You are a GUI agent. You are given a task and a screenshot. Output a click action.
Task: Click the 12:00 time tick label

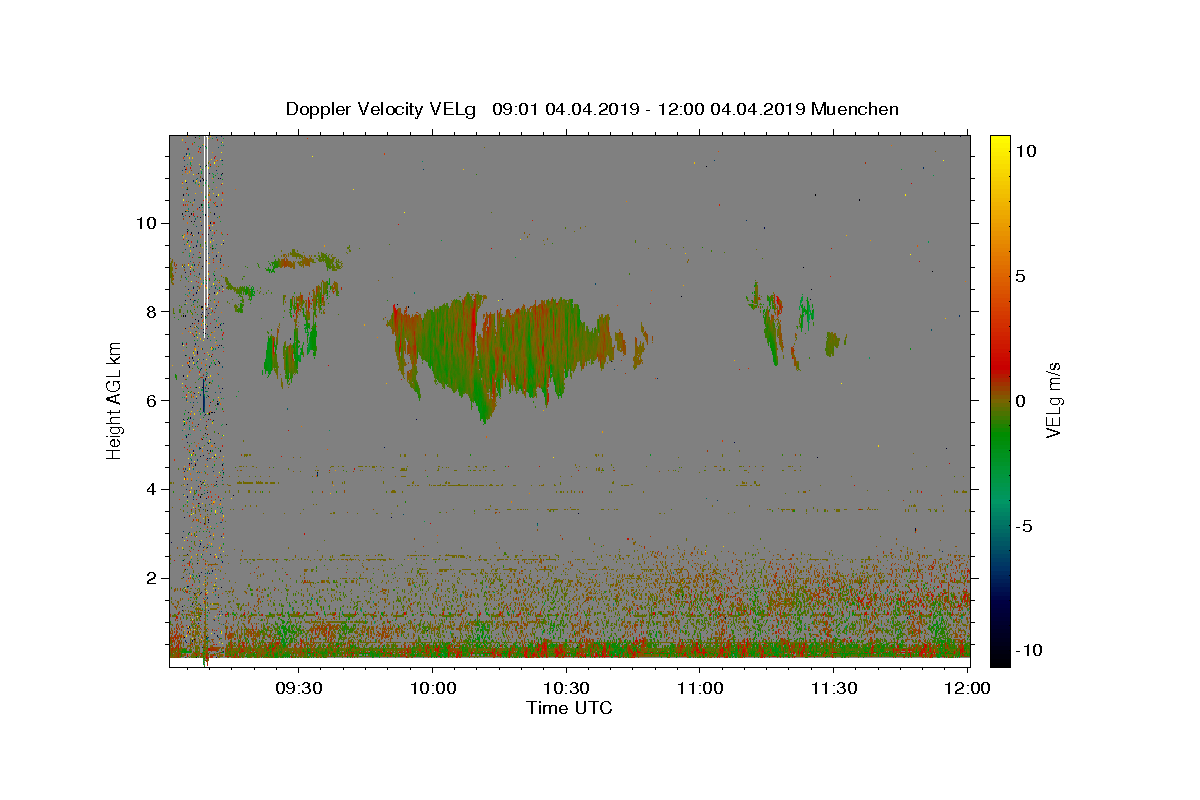pos(967,688)
